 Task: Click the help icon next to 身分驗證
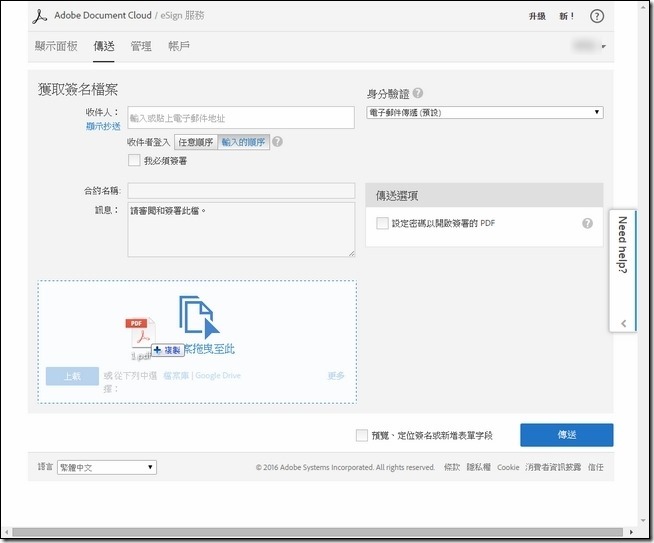coord(418,93)
